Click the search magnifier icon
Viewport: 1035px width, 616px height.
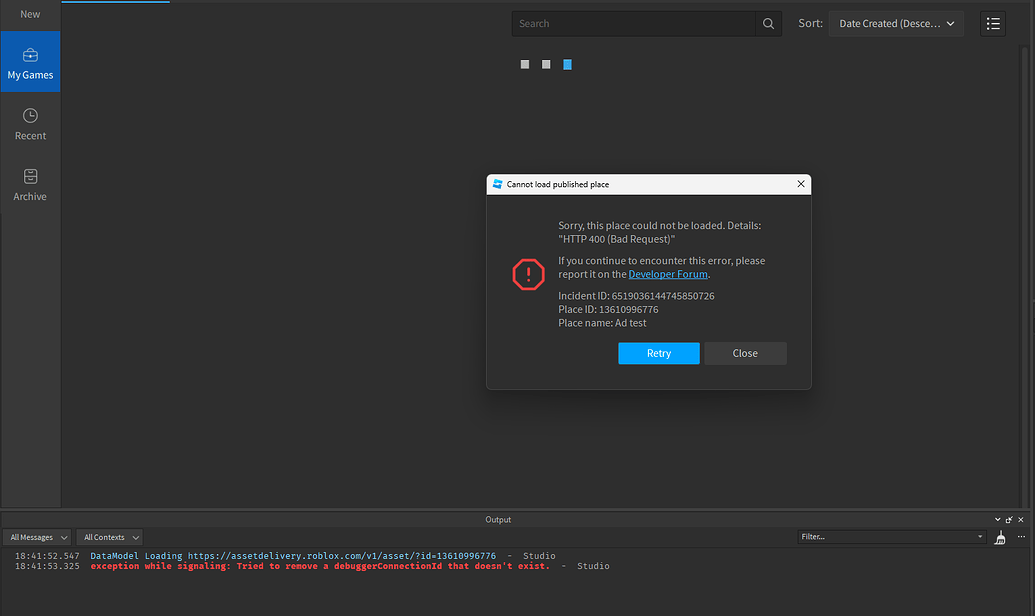pyautogui.click(x=768, y=24)
